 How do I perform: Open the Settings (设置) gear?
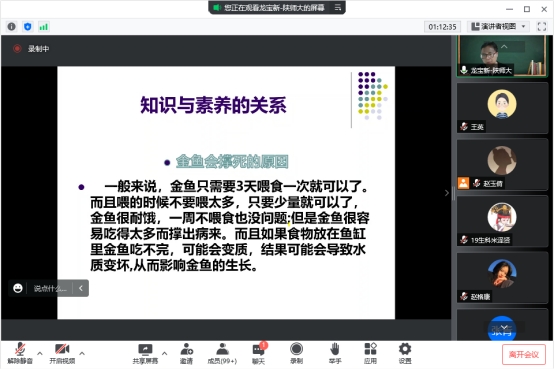pos(405,353)
